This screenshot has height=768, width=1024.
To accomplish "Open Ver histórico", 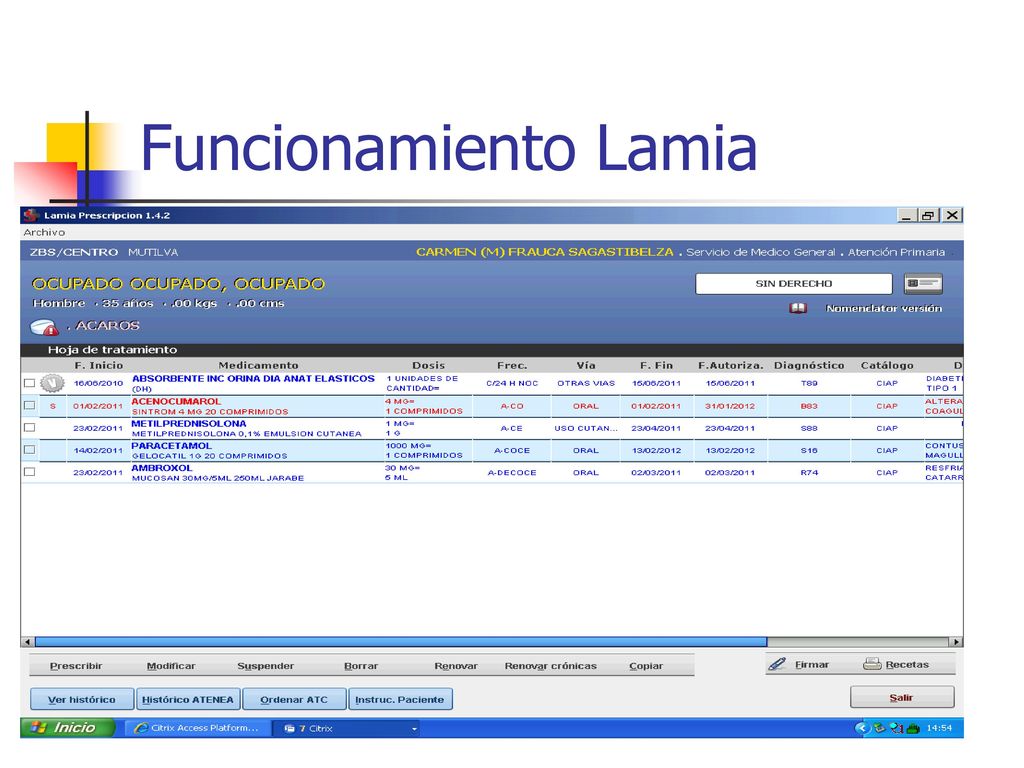I will [x=82, y=699].
